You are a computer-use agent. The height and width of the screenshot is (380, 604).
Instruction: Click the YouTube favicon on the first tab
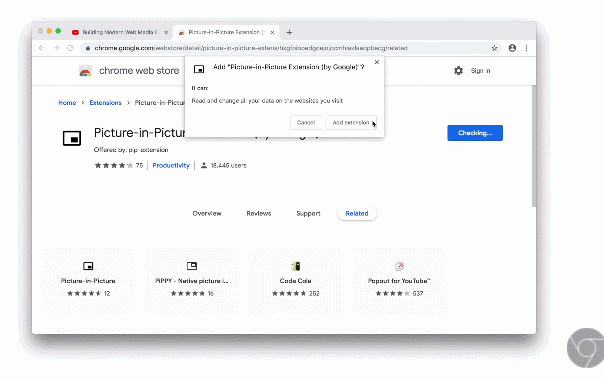tap(76, 32)
